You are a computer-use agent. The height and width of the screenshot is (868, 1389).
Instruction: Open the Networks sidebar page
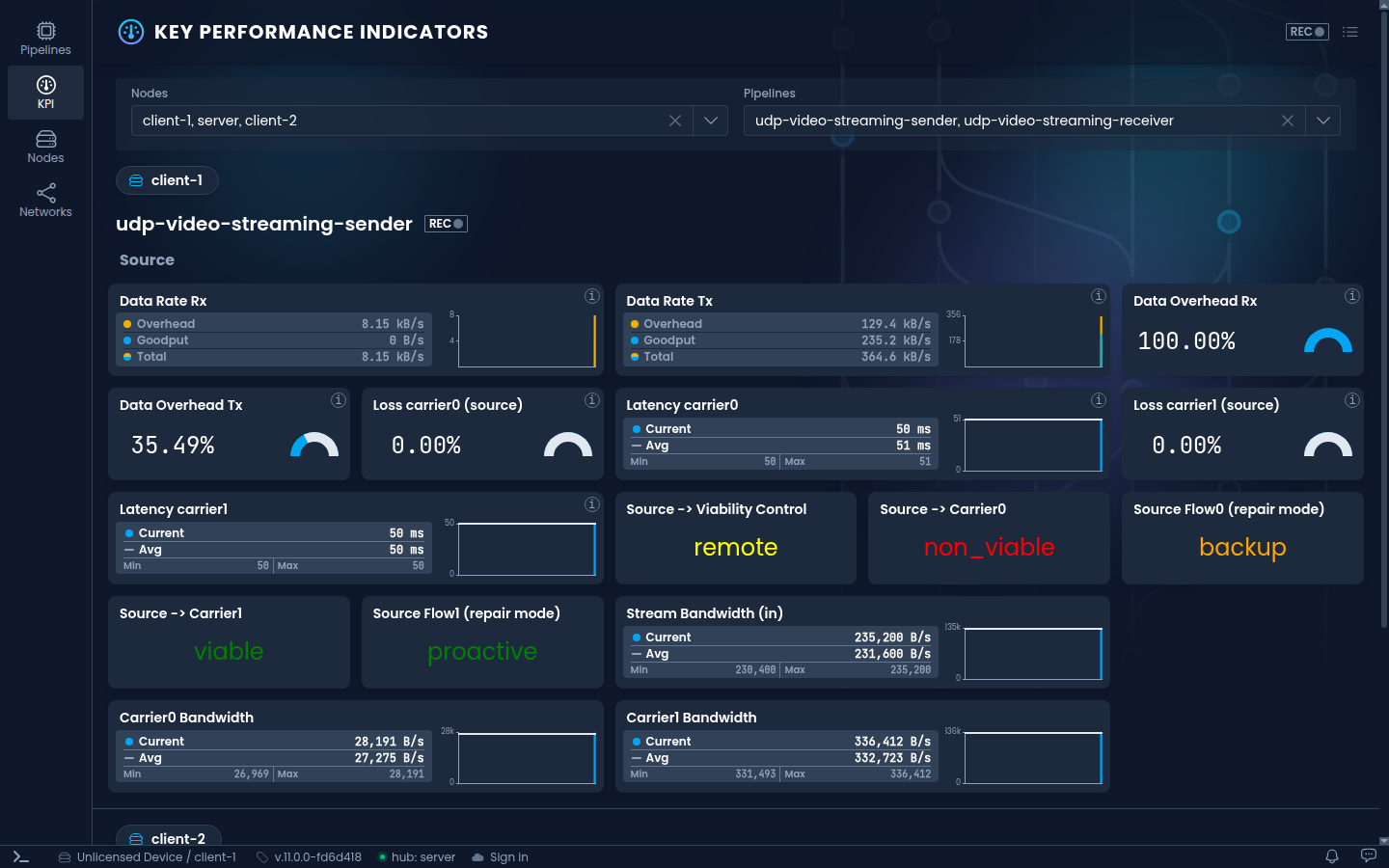pos(45,201)
